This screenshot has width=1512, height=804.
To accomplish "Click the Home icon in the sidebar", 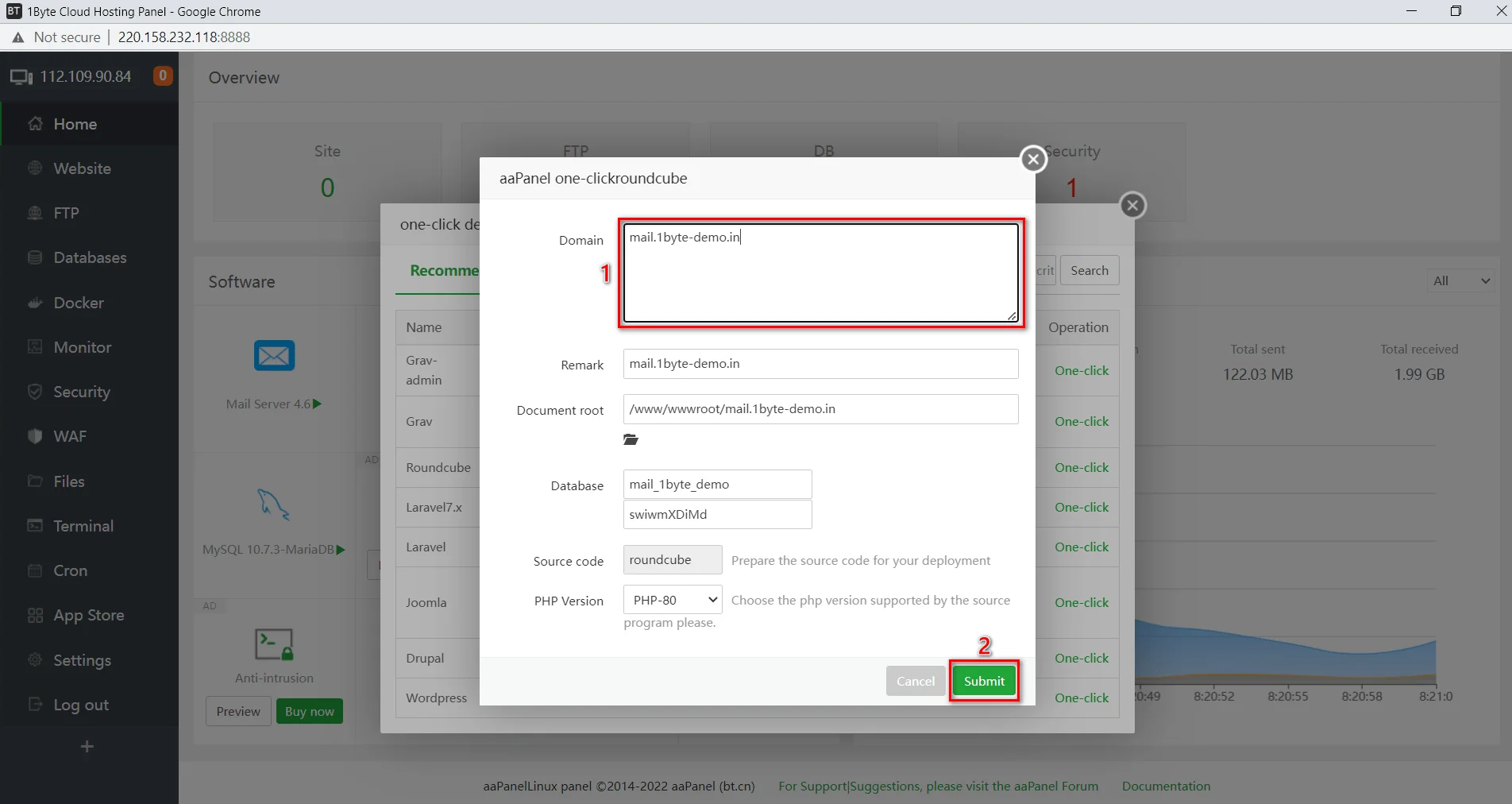I will 35,124.
